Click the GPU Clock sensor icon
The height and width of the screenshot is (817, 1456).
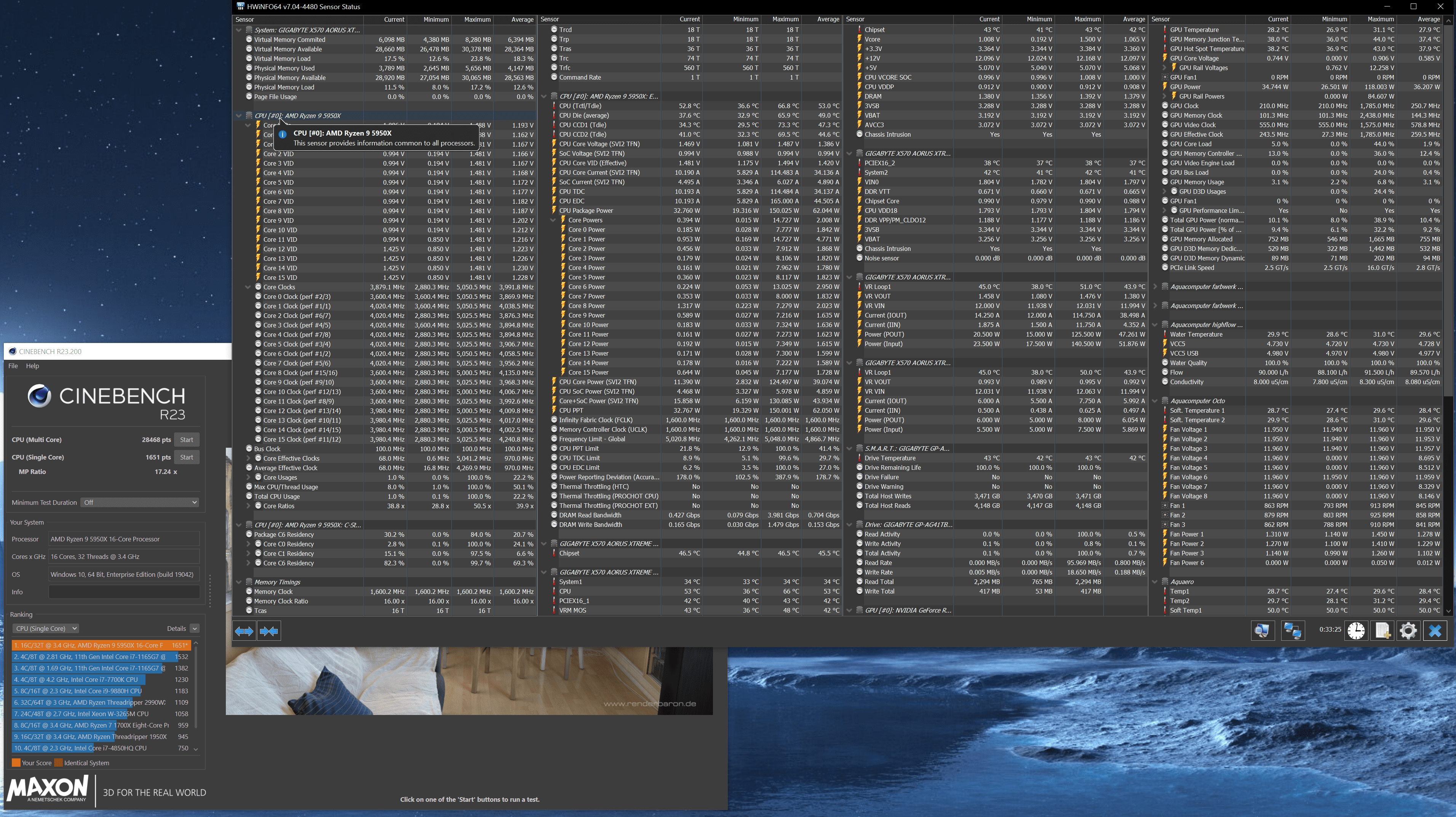coord(1165,106)
